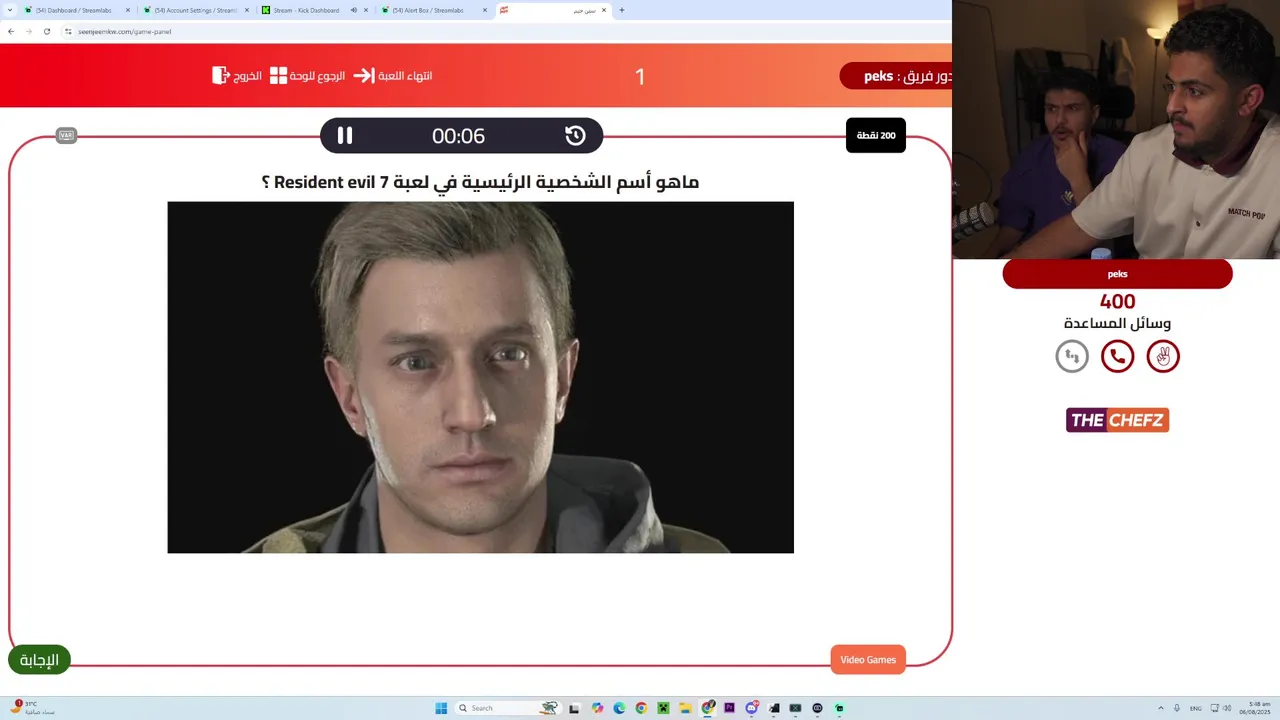Screen dimensions: 1280x720
Task: Click the question number 1 in header
Action: click(x=640, y=76)
